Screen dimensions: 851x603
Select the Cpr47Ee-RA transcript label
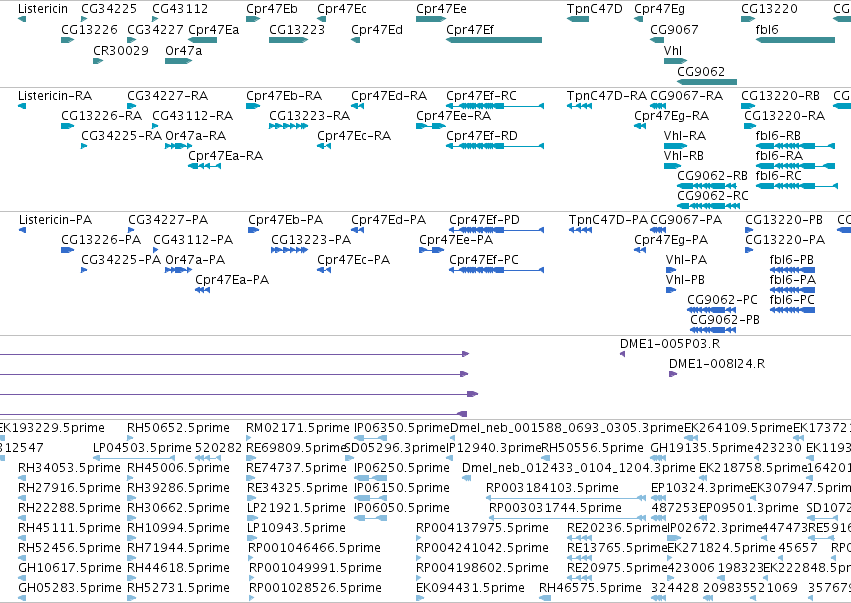pos(453,116)
